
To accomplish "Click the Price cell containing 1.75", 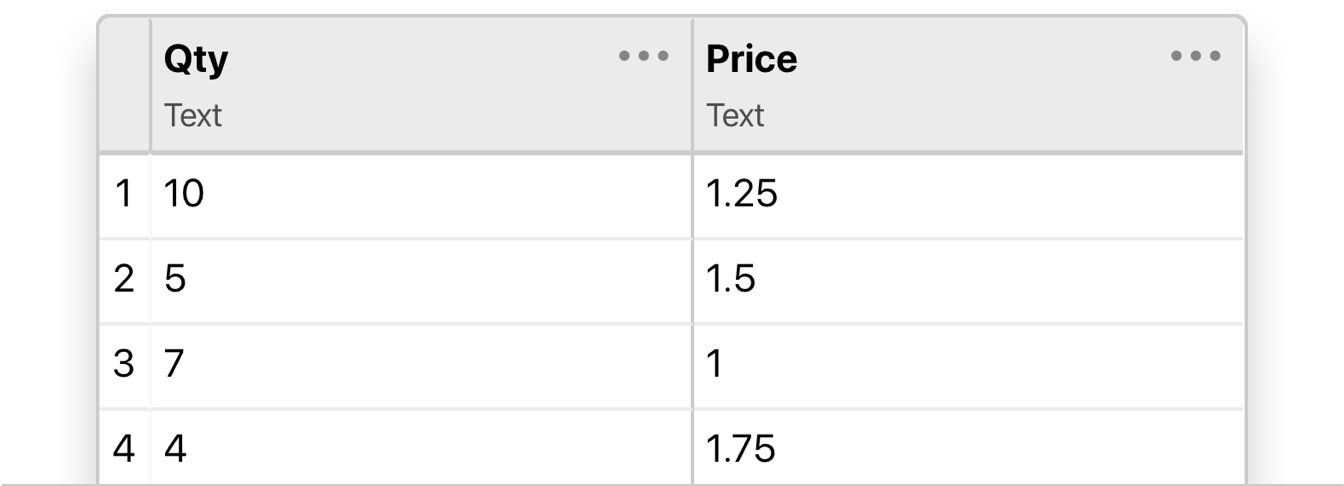I will (968, 447).
